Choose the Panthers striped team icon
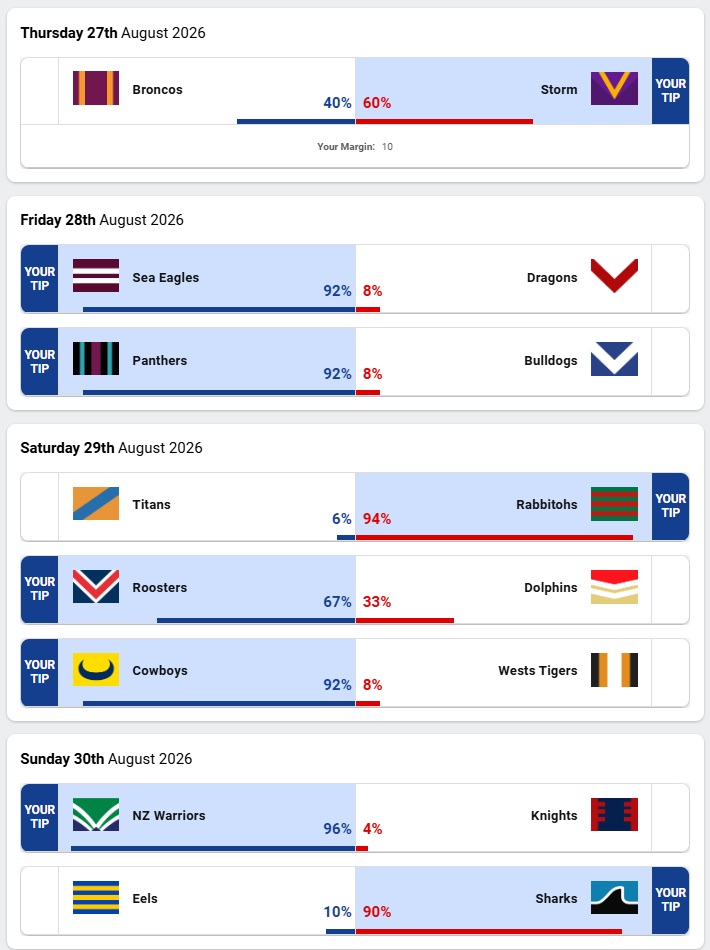 click(x=96, y=359)
